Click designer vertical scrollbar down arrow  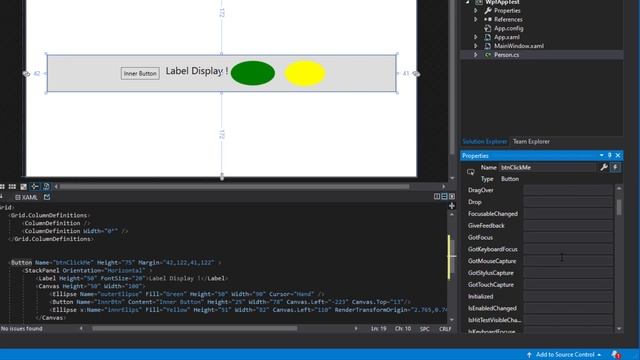point(451,178)
